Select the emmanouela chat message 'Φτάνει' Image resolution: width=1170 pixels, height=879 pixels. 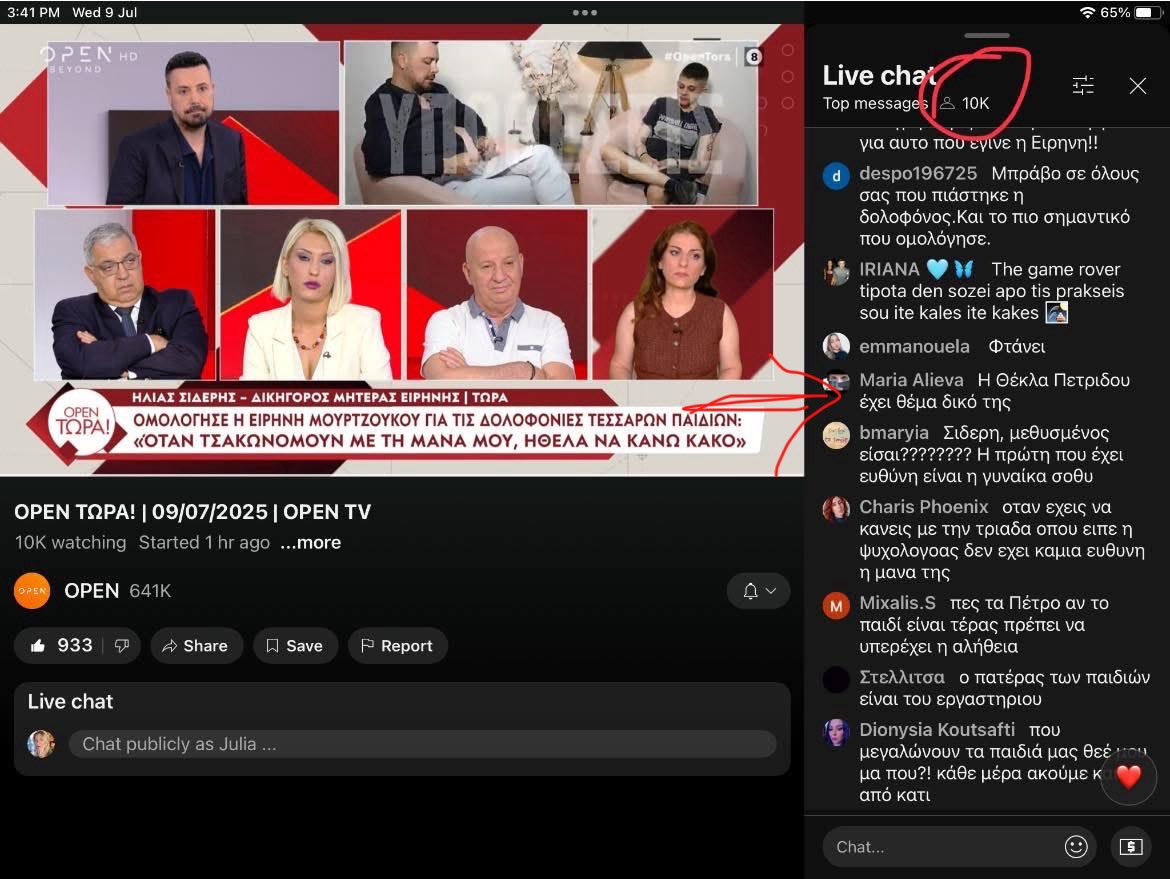coord(1016,346)
